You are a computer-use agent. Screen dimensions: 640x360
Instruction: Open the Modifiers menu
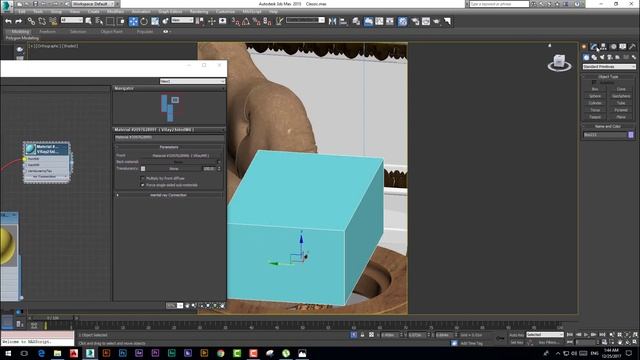point(116,12)
